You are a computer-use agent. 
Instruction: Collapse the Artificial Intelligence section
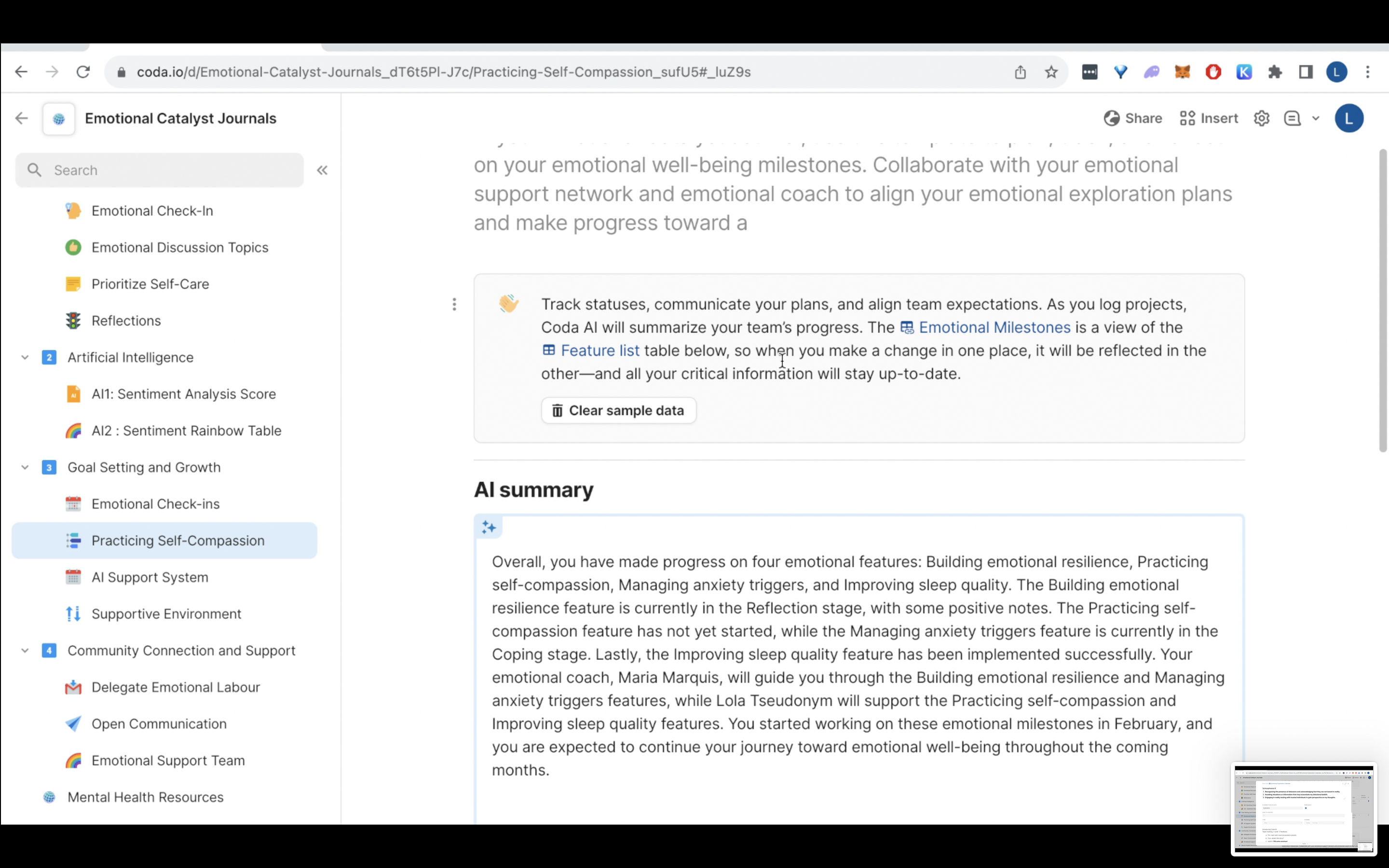tap(25, 357)
